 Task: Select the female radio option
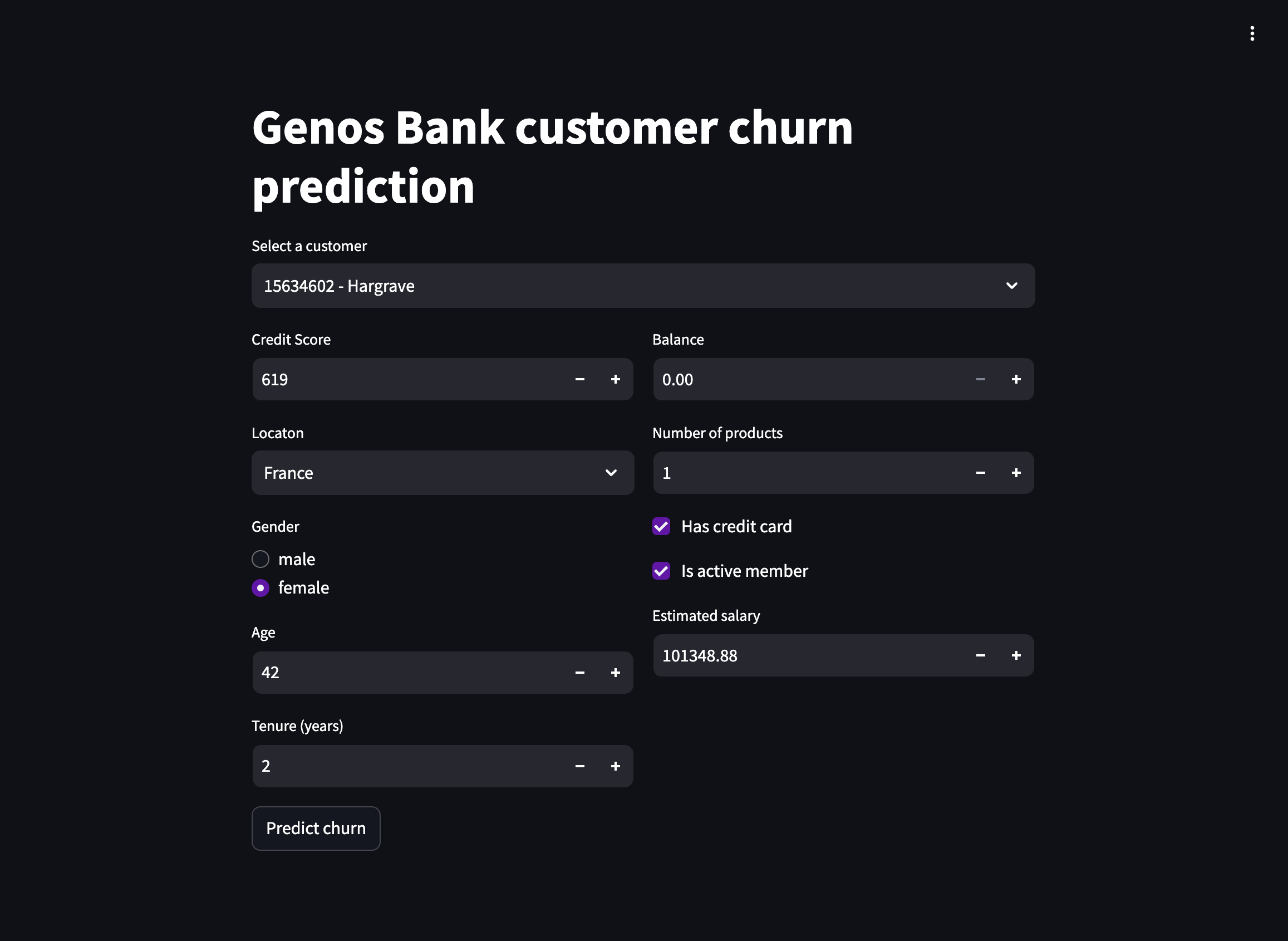260,588
